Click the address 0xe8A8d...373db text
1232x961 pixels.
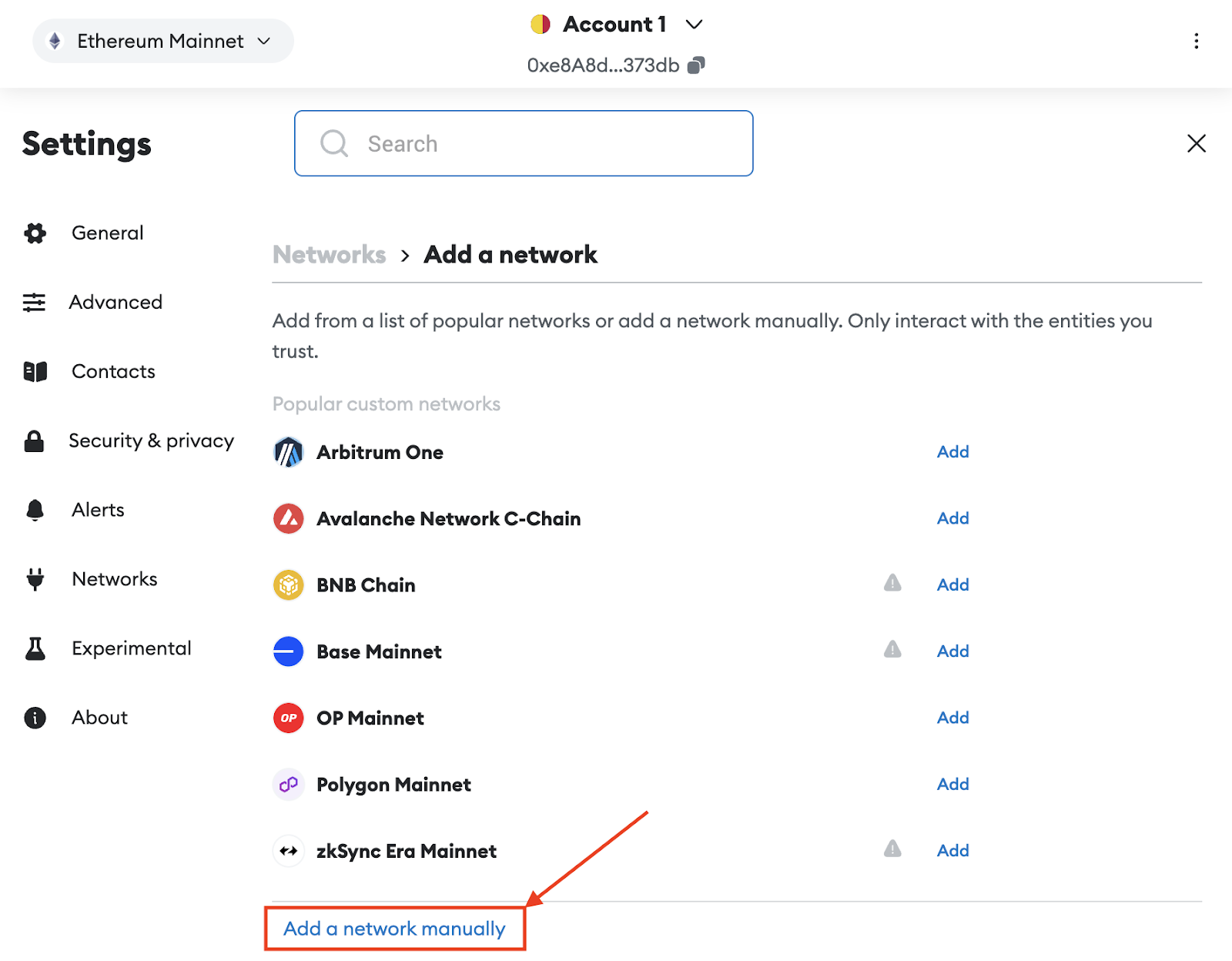[603, 65]
